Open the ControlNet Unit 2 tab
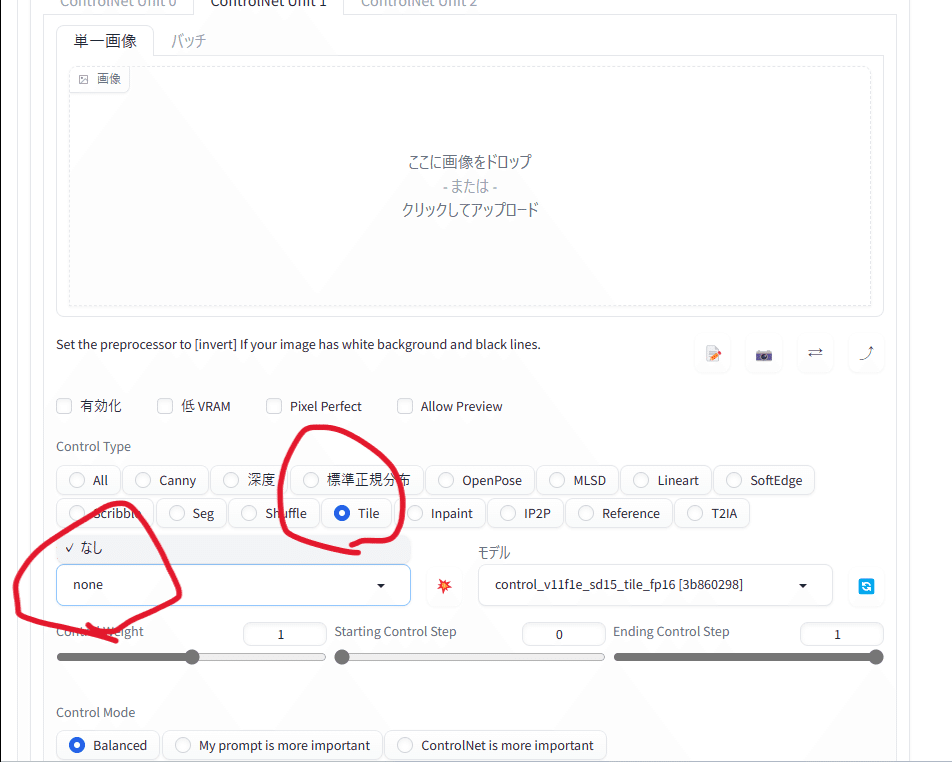 (419, 3)
